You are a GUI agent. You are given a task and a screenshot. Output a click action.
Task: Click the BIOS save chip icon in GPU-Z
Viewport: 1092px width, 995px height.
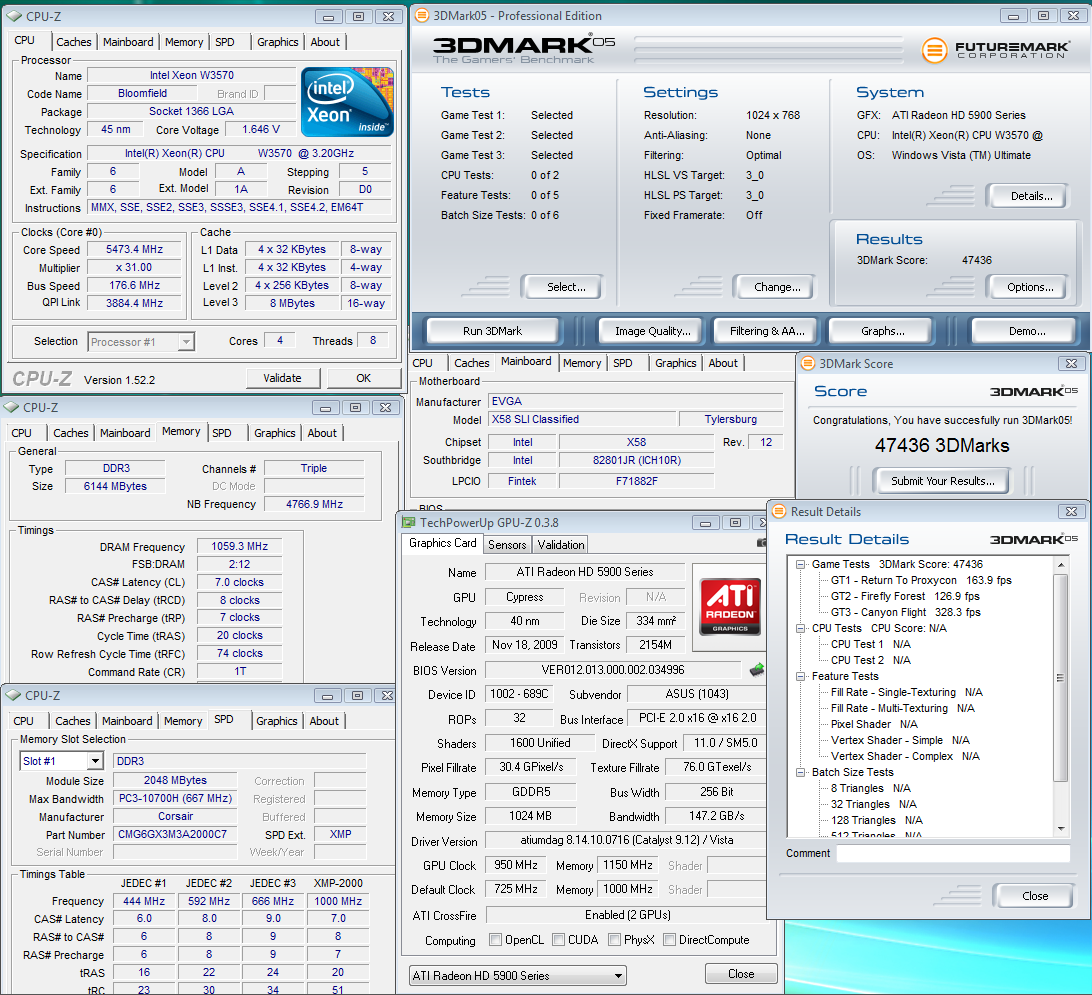click(x=757, y=669)
